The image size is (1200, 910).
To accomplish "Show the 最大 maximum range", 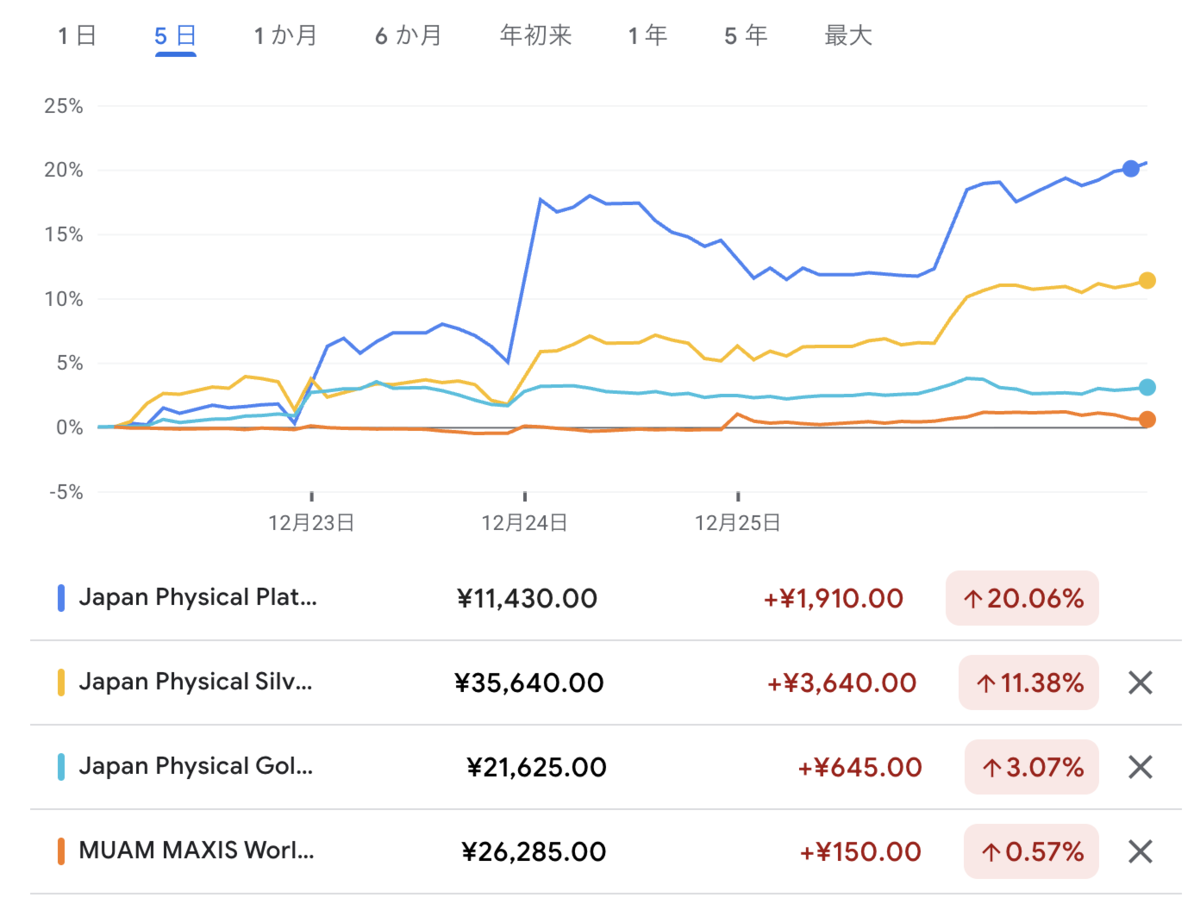I will click(x=848, y=36).
